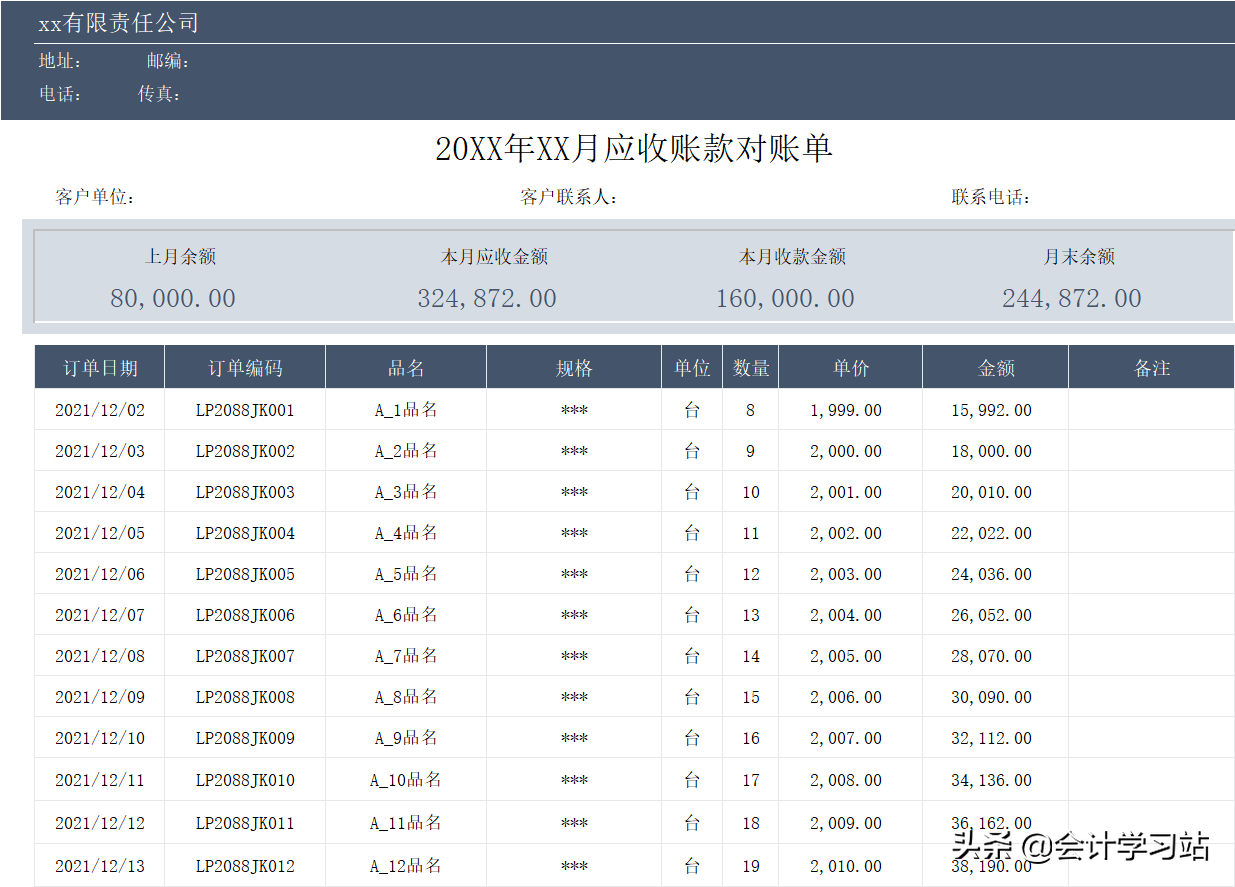Select product cell A_11品名
Viewport: 1235px width, 887px height.
[x=406, y=823]
